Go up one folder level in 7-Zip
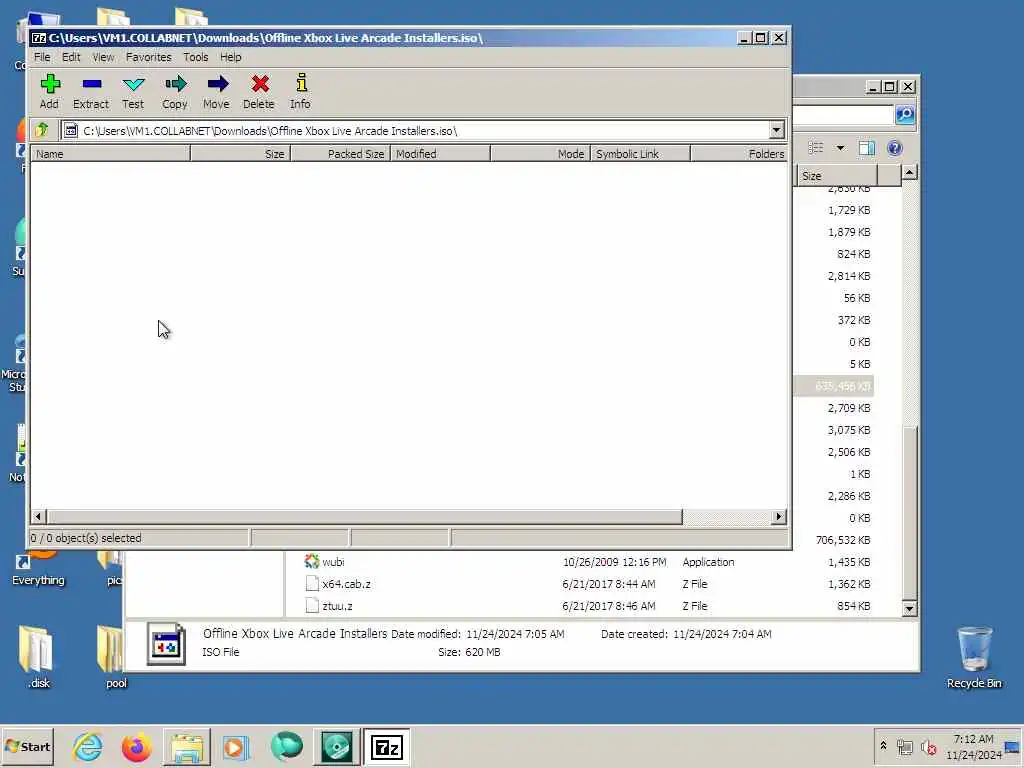This screenshot has width=1024, height=768. pyautogui.click(x=43, y=130)
